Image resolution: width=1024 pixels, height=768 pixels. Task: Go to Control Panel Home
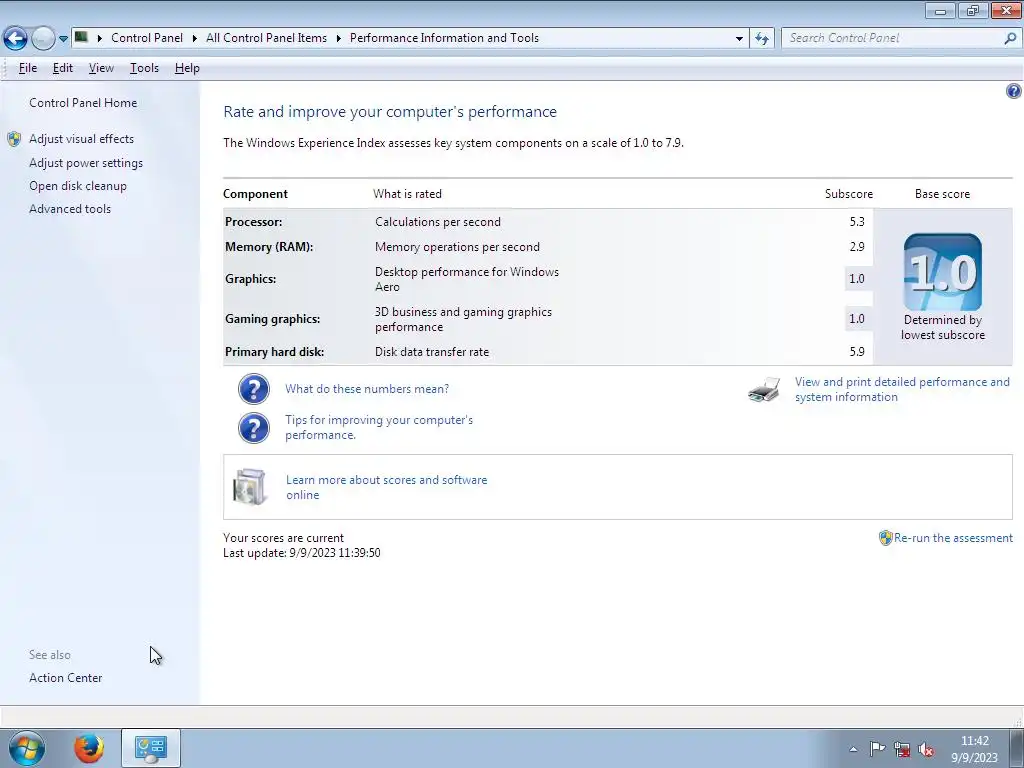point(83,103)
